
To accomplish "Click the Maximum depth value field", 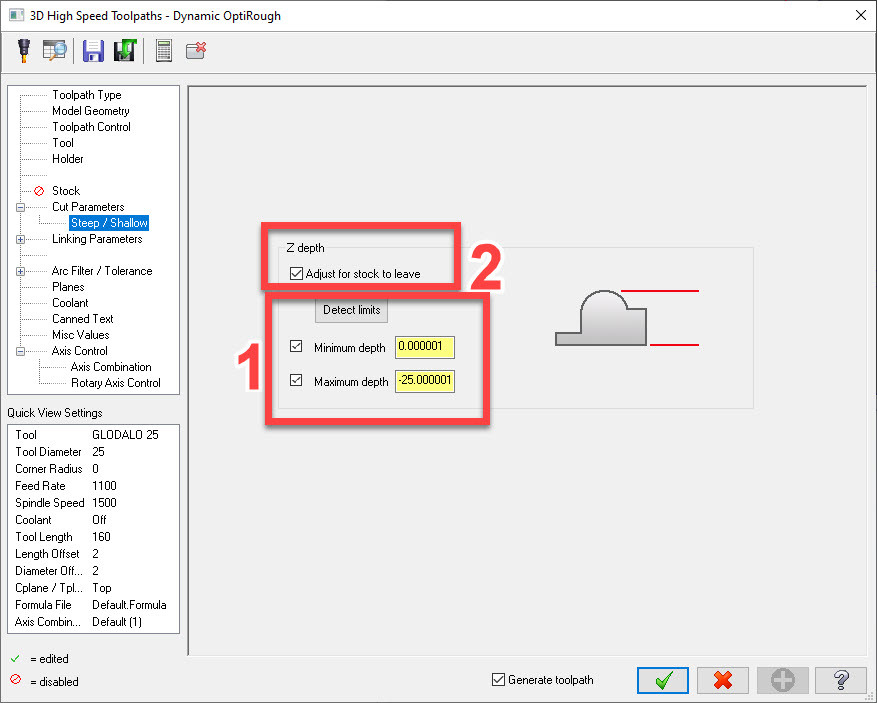I will (424, 382).
